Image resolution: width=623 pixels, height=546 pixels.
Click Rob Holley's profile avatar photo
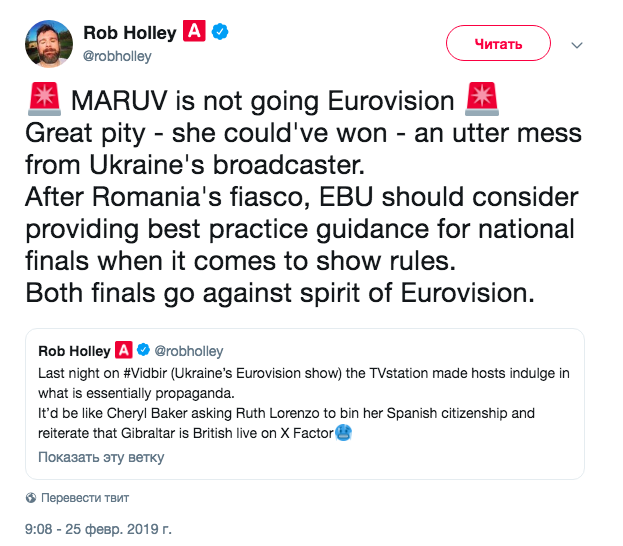click(x=48, y=43)
